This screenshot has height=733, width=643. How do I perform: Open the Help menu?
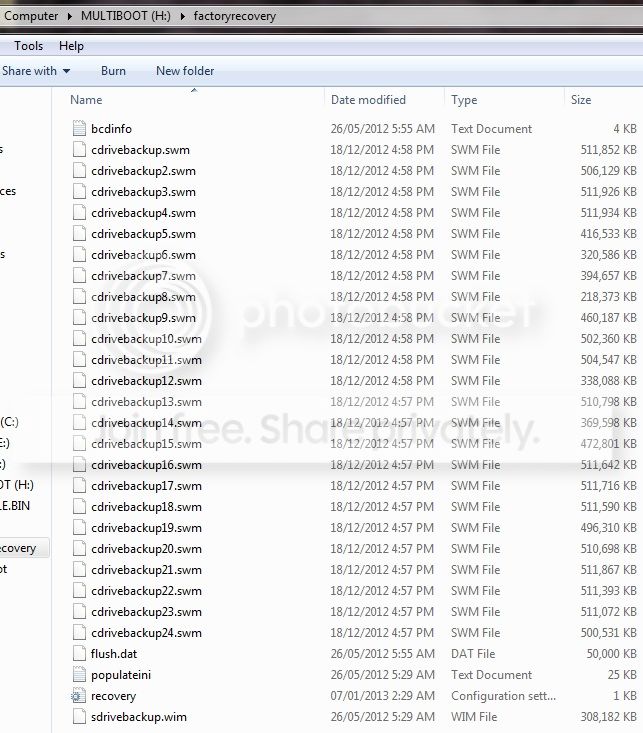point(71,46)
